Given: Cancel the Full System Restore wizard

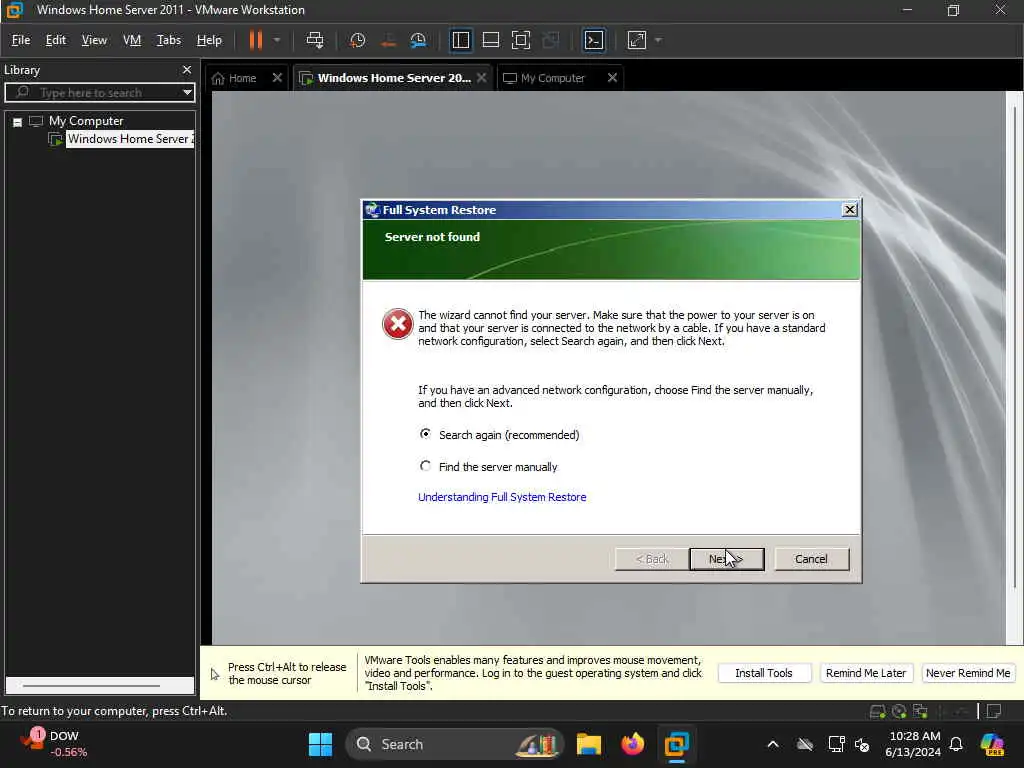Looking at the screenshot, I should (x=811, y=559).
